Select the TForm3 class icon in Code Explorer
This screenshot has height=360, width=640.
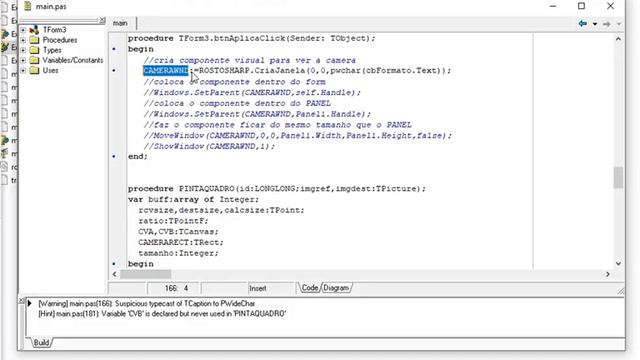[x=35, y=30]
